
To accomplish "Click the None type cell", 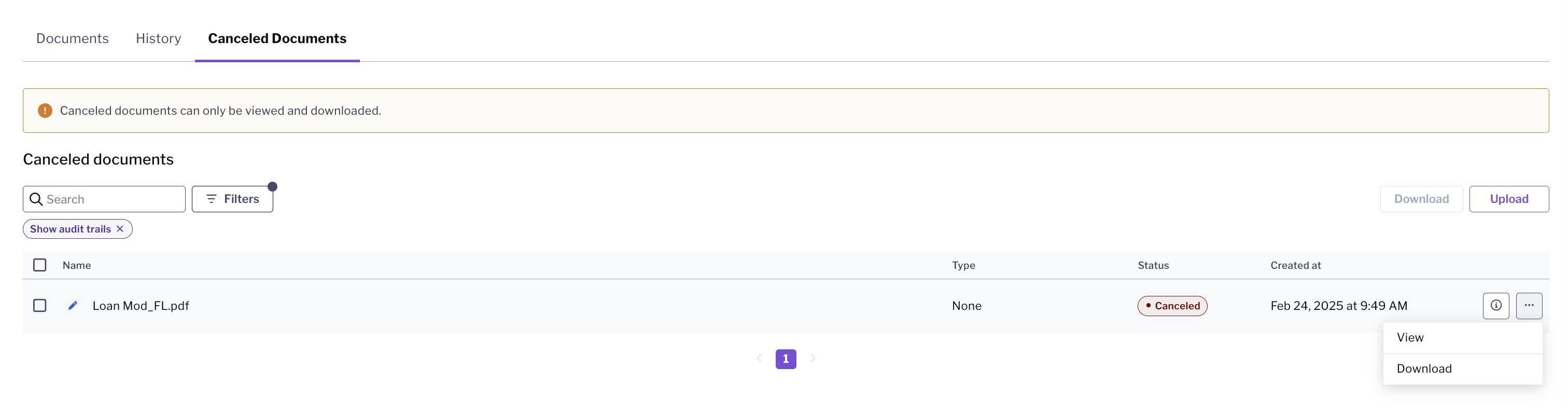I will coord(966,306).
